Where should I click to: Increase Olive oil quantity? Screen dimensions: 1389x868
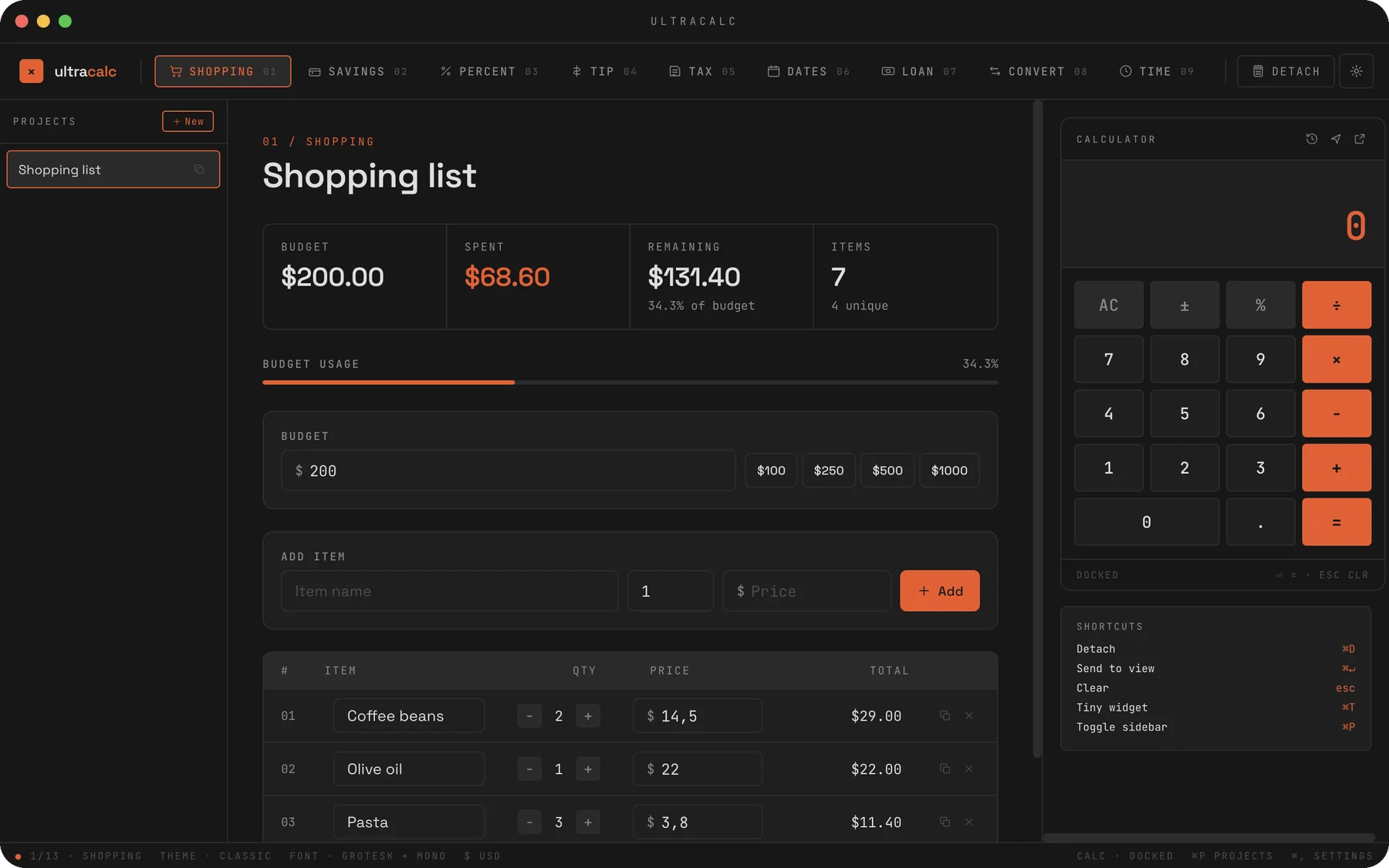[x=588, y=768]
